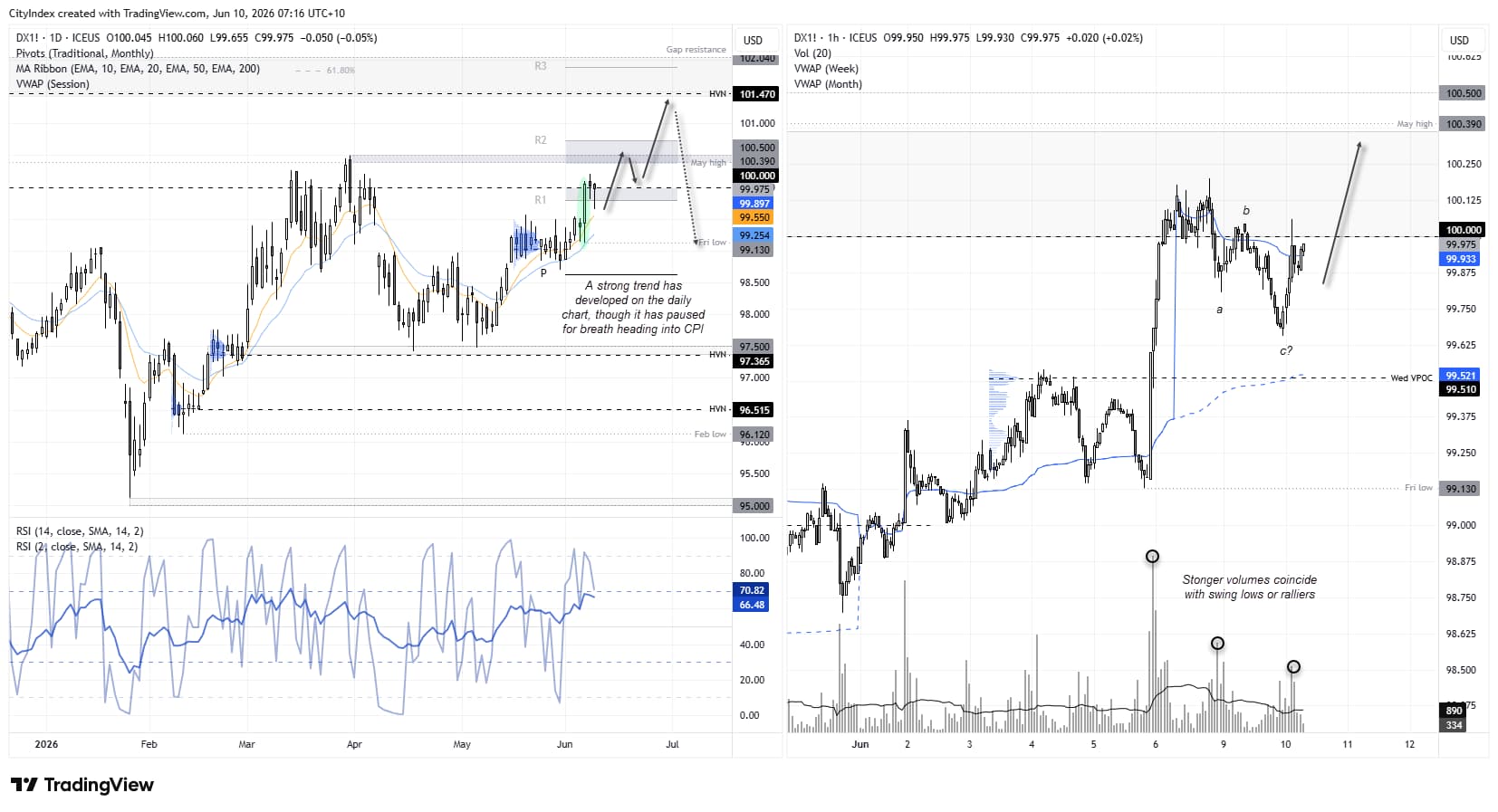Click the 96.515 HVN price label
Image resolution: width=1498 pixels, height=812 pixels.
(754, 410)
